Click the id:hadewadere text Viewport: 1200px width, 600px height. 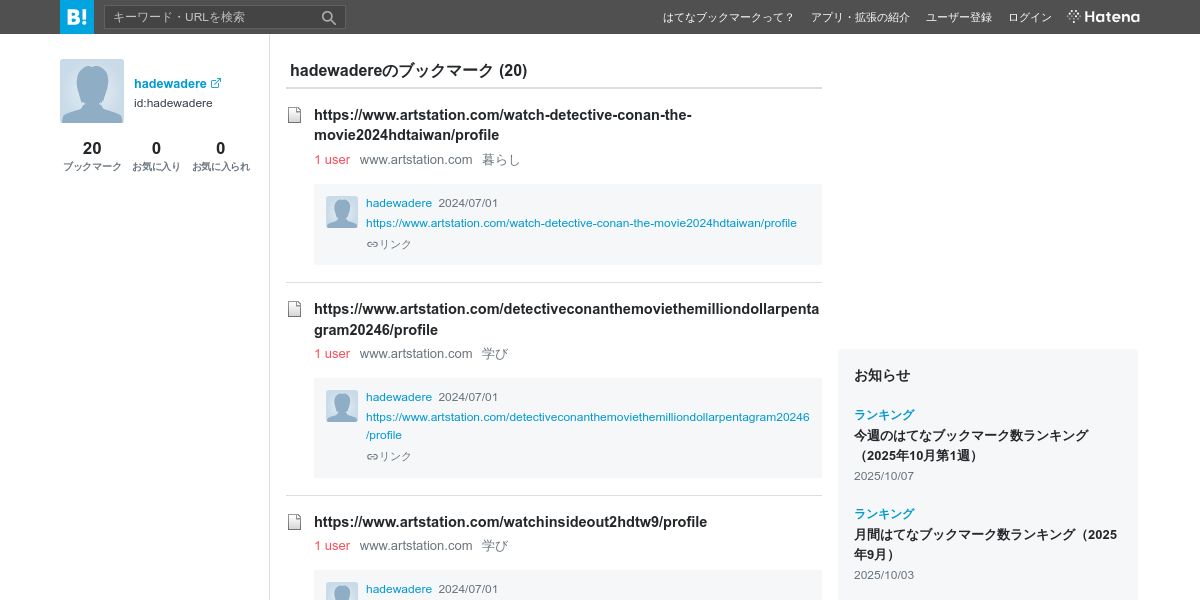pyautogui.click(x=173, y=103)
